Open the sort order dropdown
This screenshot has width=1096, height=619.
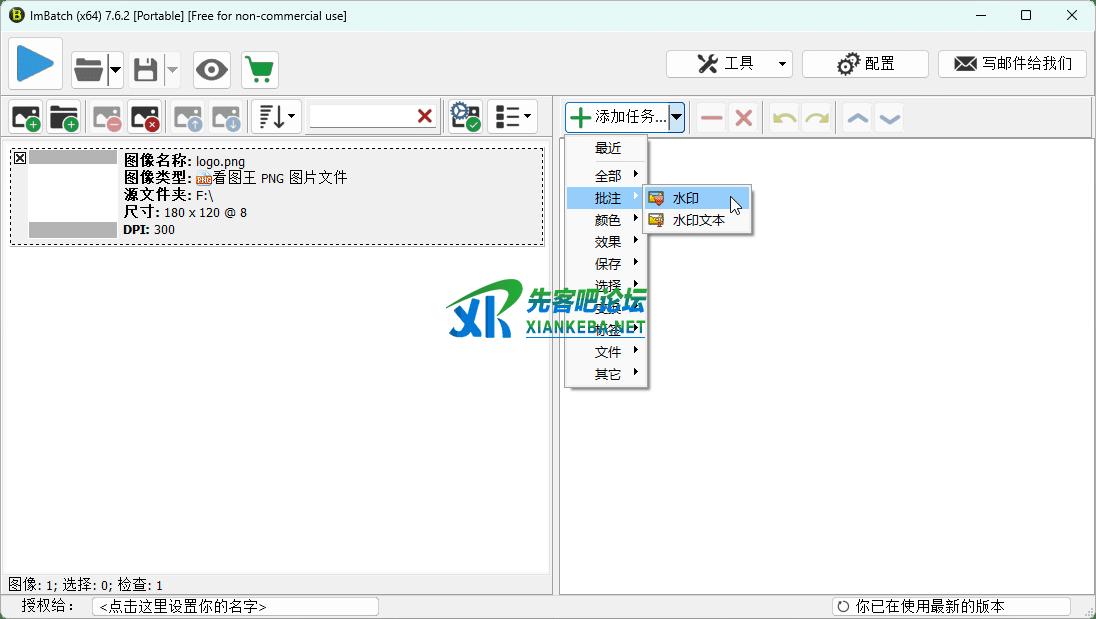click(x=276, y=117)
